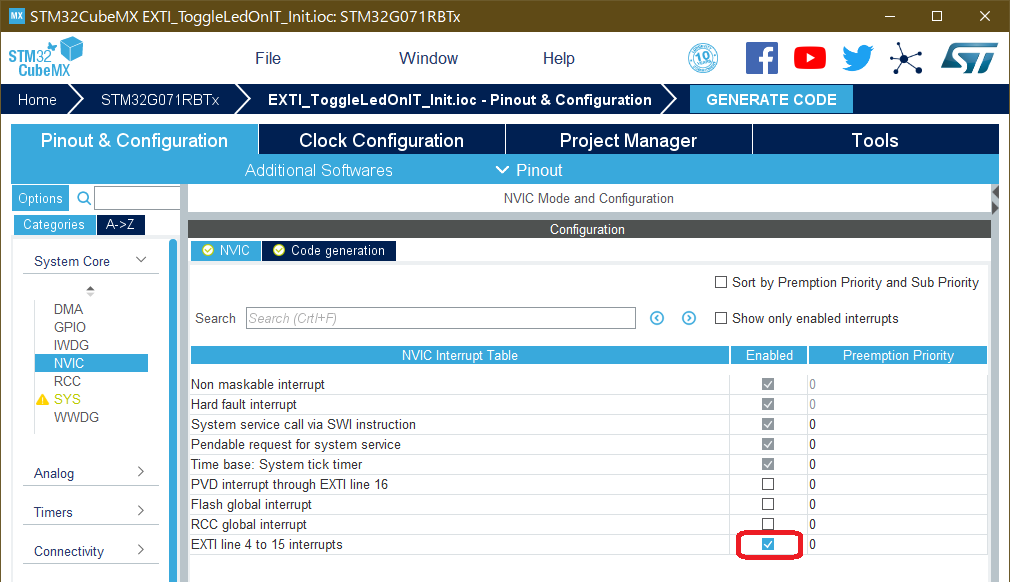1010x582 pixels.
Task: Go to Home breadcrumb
Action: click(37, 100)
